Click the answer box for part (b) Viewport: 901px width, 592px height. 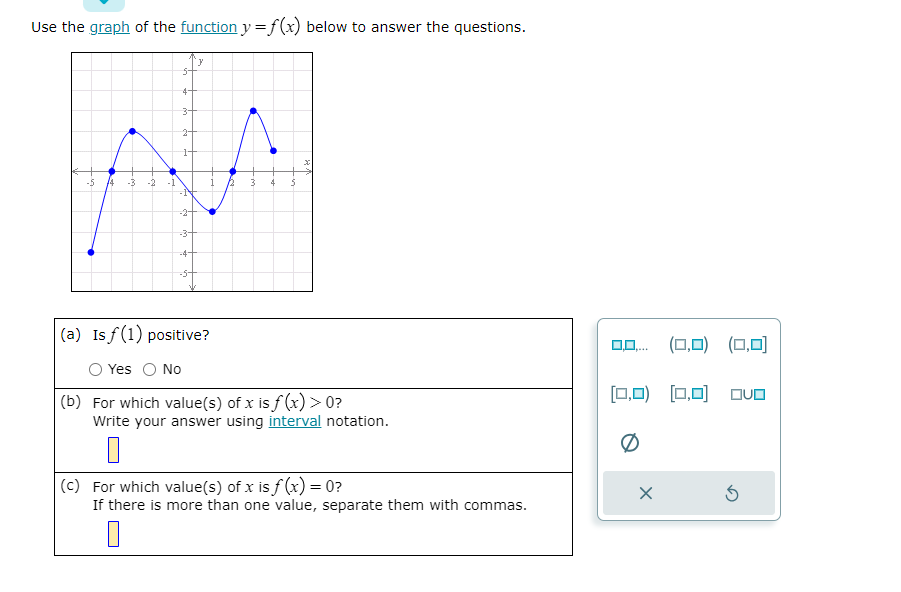115,448
